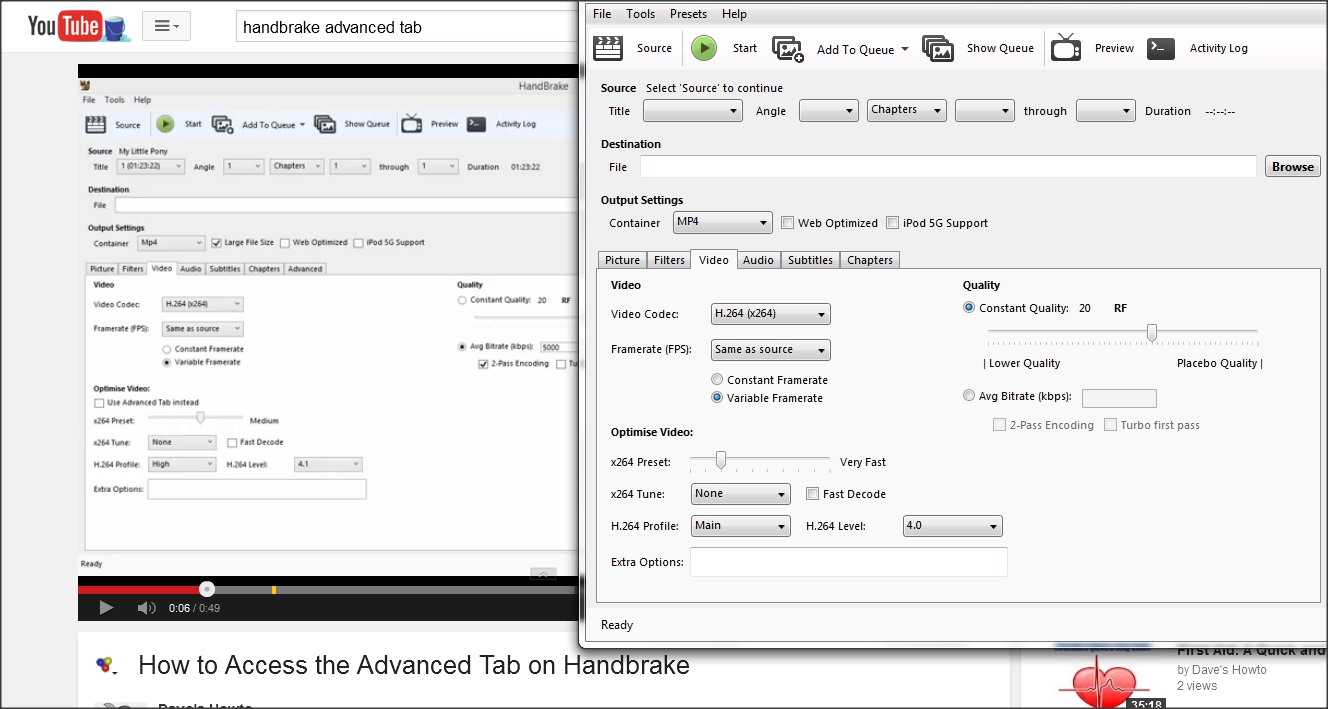Click the YouTube video progress scrubber

tap(207, 590)
